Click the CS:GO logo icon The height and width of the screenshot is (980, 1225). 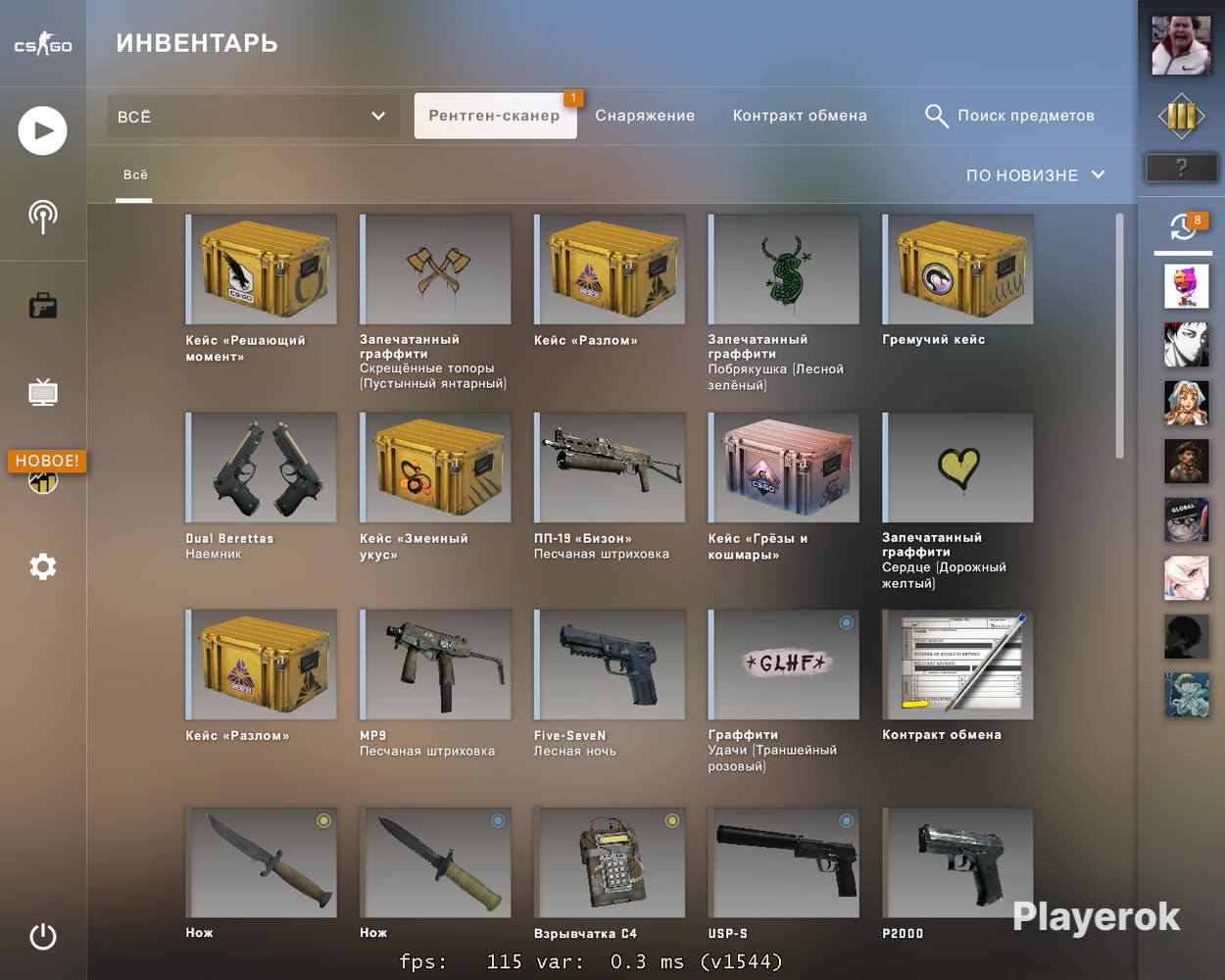click(x=43, y=45)
